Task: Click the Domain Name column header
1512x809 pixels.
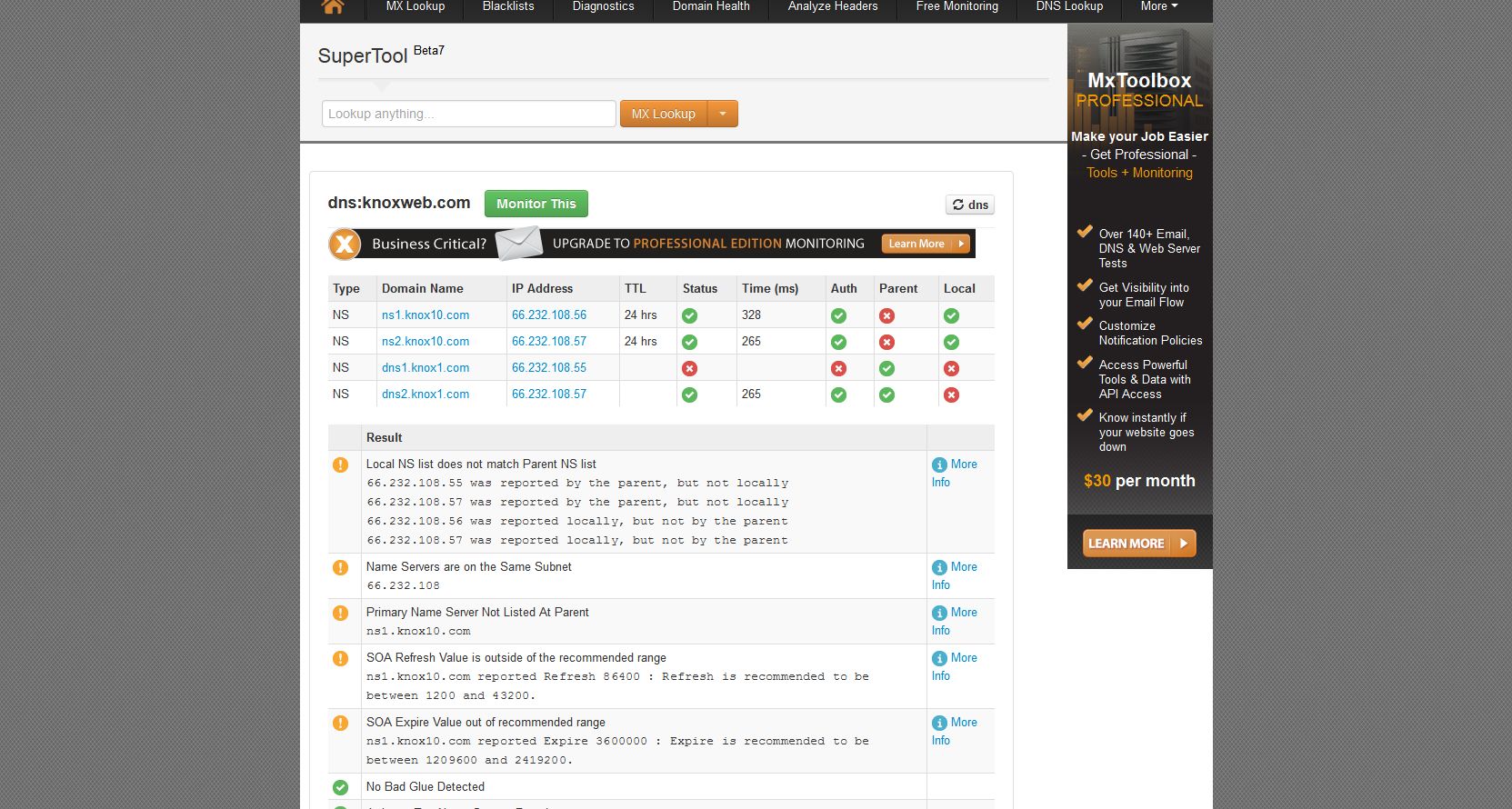Action: tap(423, 288)
